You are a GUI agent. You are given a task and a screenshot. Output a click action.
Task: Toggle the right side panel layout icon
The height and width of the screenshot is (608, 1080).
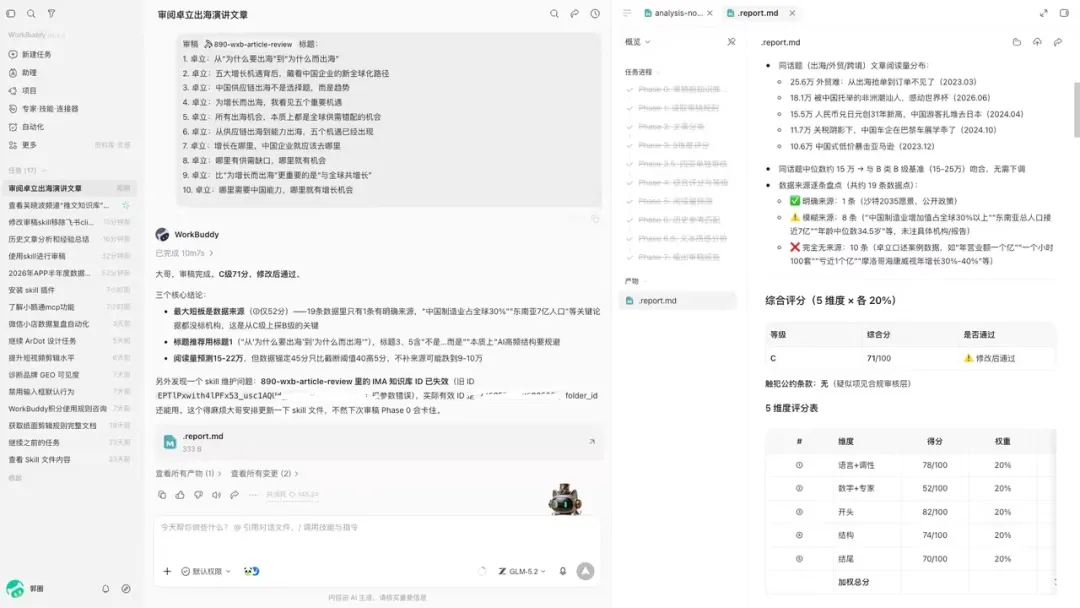[1064, 13]
